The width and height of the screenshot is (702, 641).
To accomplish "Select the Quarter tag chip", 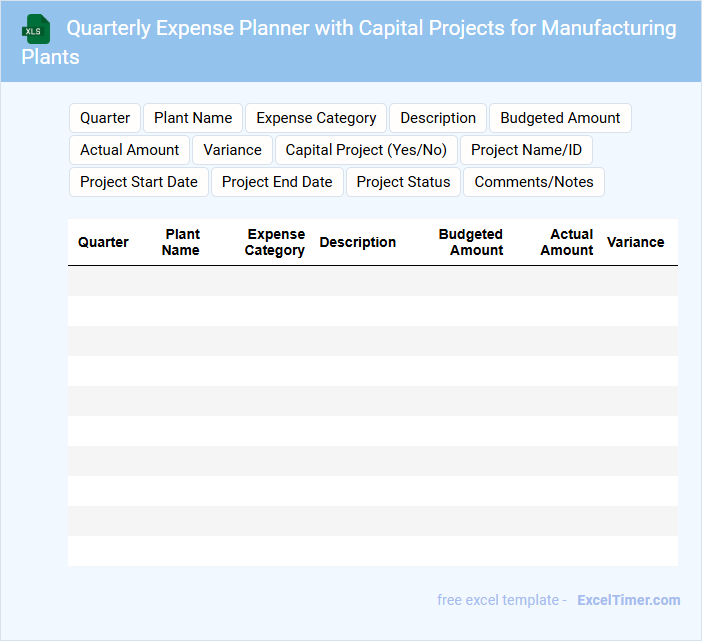I will pos(105,118).
